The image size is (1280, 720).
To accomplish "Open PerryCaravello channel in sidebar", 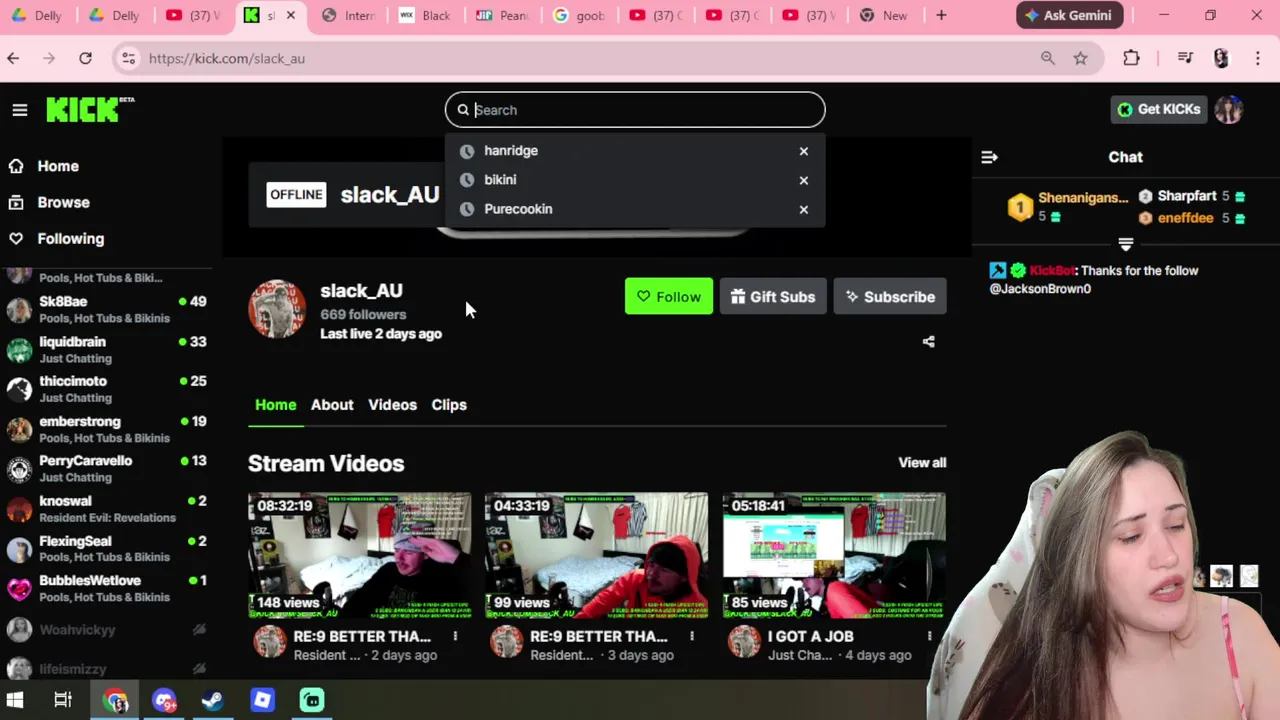I will pyautogui.click(x=106, y=468).
